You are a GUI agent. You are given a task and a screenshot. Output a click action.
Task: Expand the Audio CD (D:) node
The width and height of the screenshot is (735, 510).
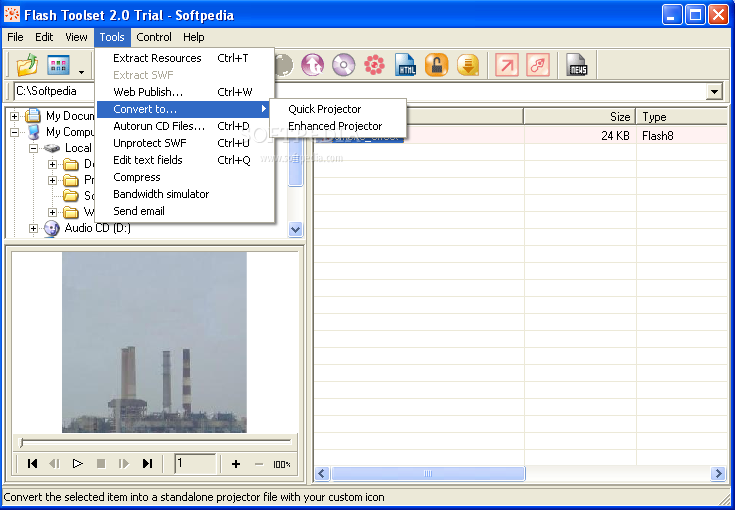[33, 228]
